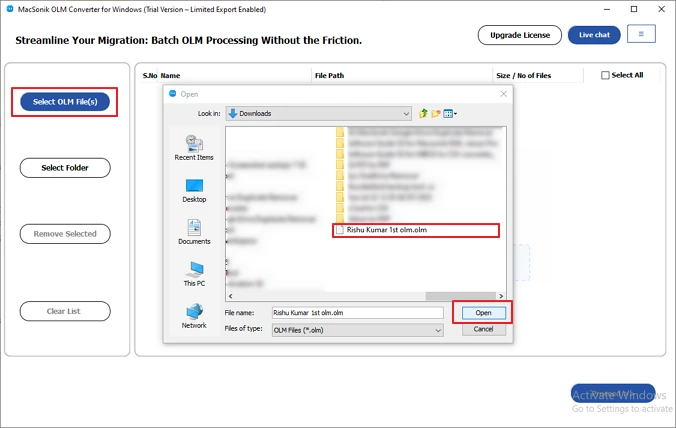
Task: Click the S.No column header
Action: [150, 75]
